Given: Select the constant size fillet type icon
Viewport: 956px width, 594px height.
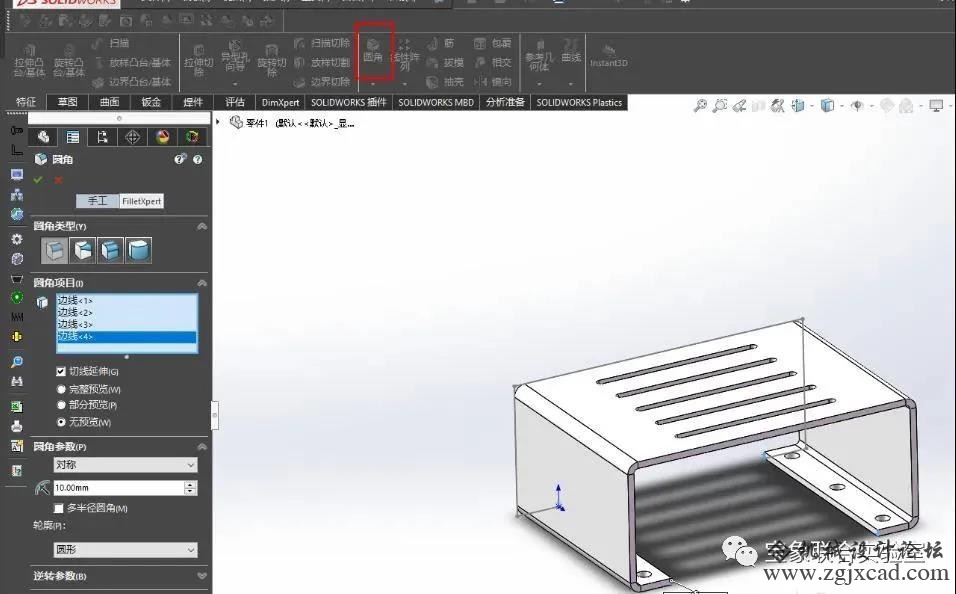Looking at the screenshot, I should (54, 250).
